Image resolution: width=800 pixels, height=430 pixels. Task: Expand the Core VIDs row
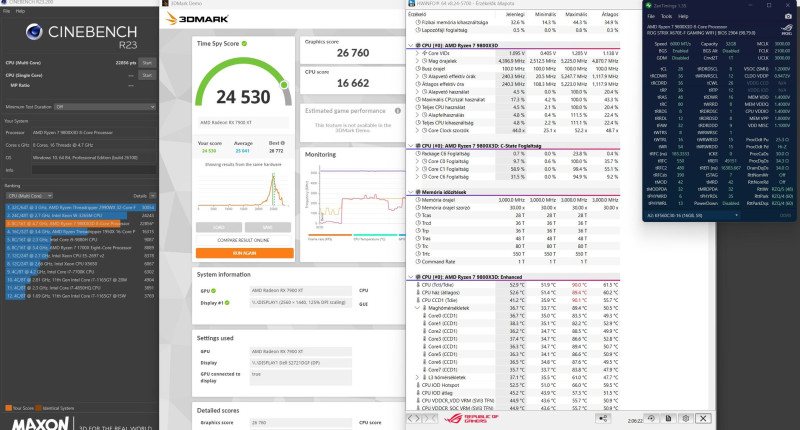tap(417, 53)
